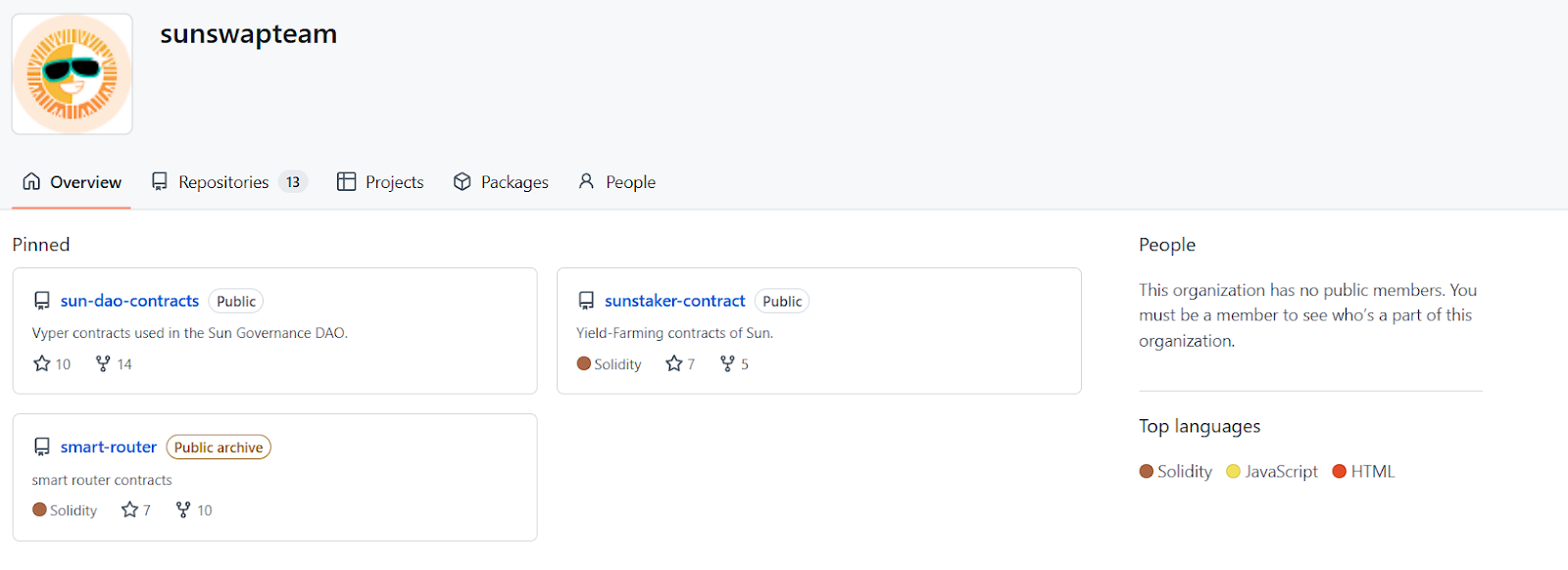Image resolution: width=1568 pixels, height=570 pixels.
Task: View stargazers of smart-router (7 stars)
Action: point(135,509)
